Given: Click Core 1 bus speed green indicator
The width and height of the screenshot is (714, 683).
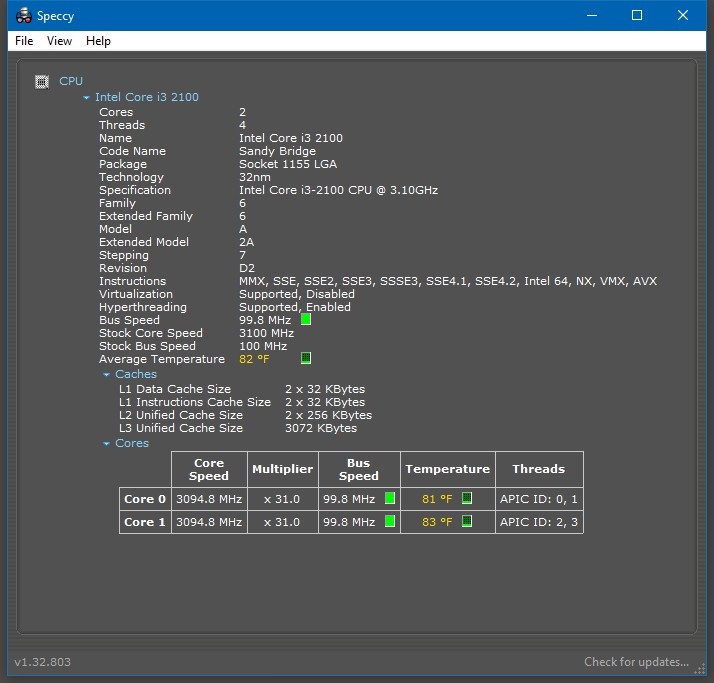Looking at the screenshot, I should point(390,521).
